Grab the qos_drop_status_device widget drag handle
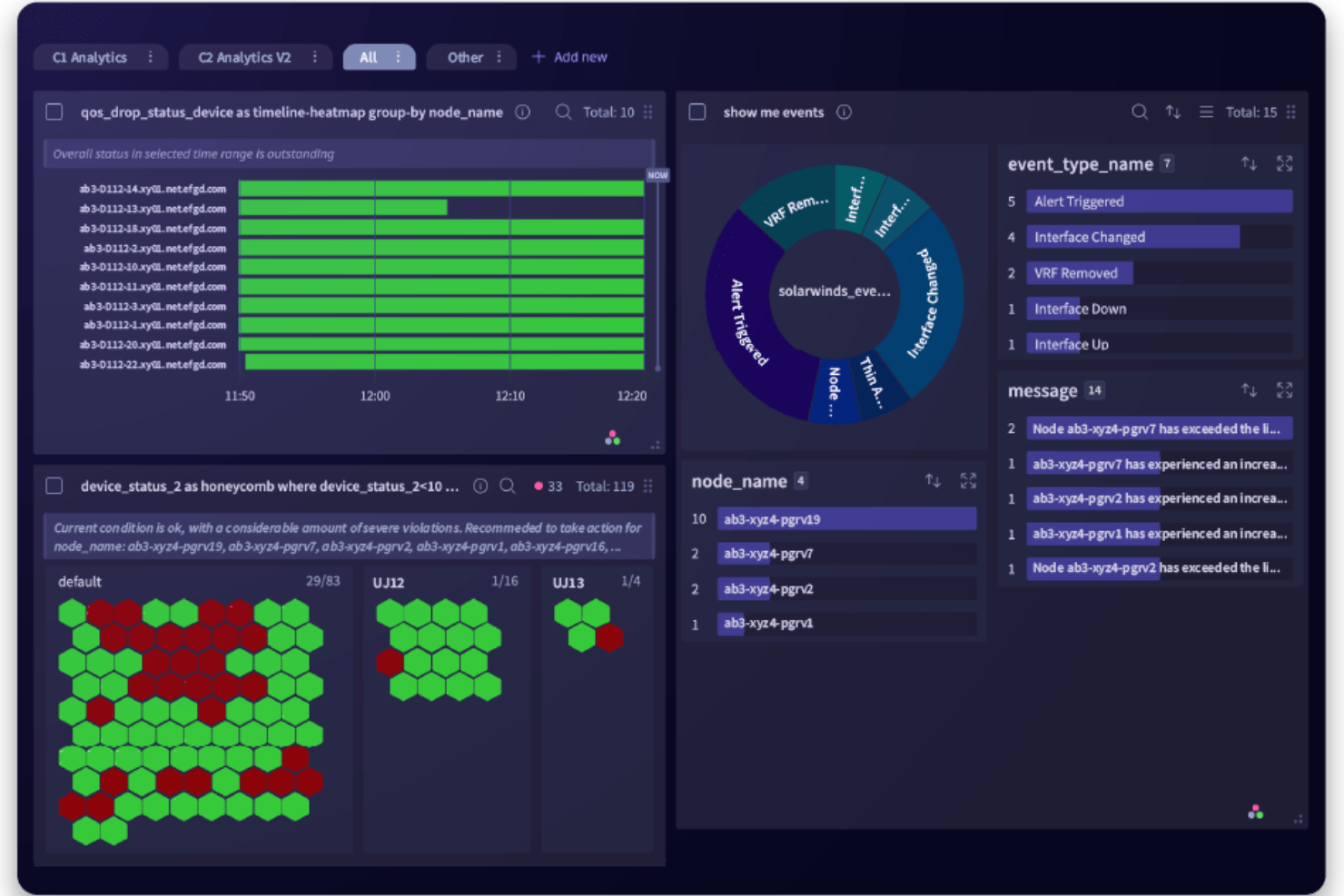 pos(648,112)
